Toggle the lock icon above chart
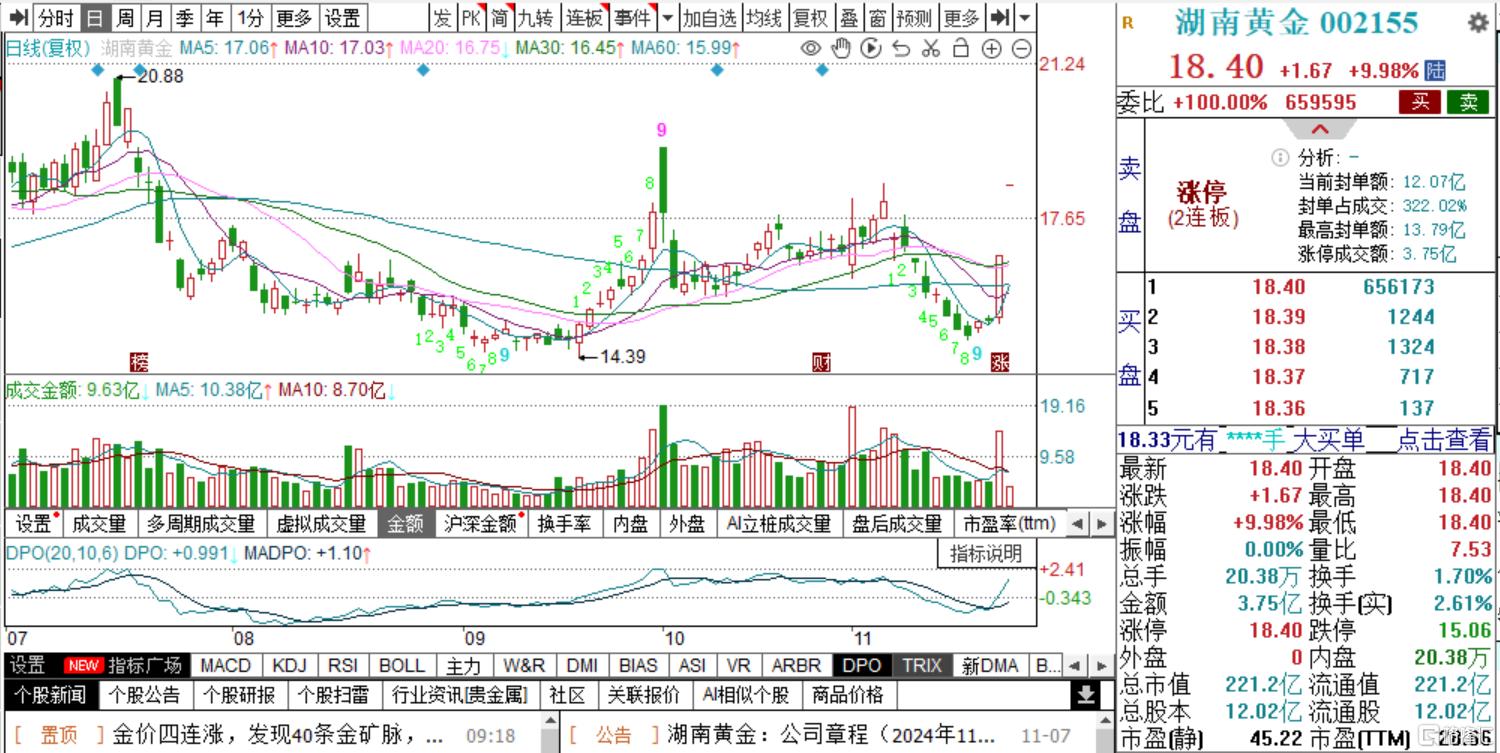This screenshot has width=1500, height=753. (961, 48)
